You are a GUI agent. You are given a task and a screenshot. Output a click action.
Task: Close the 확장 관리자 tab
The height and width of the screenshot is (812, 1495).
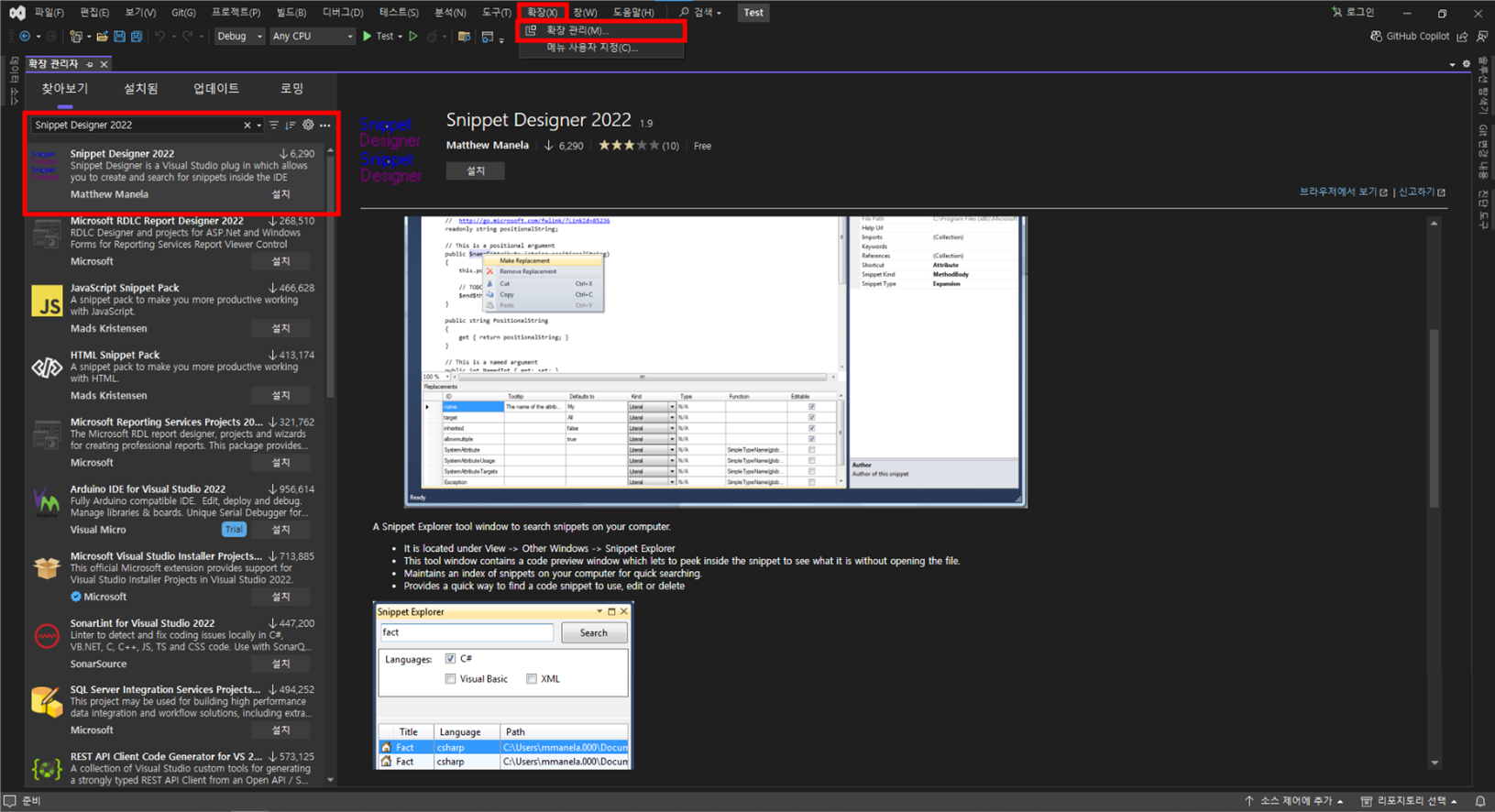tap(104, 64)
